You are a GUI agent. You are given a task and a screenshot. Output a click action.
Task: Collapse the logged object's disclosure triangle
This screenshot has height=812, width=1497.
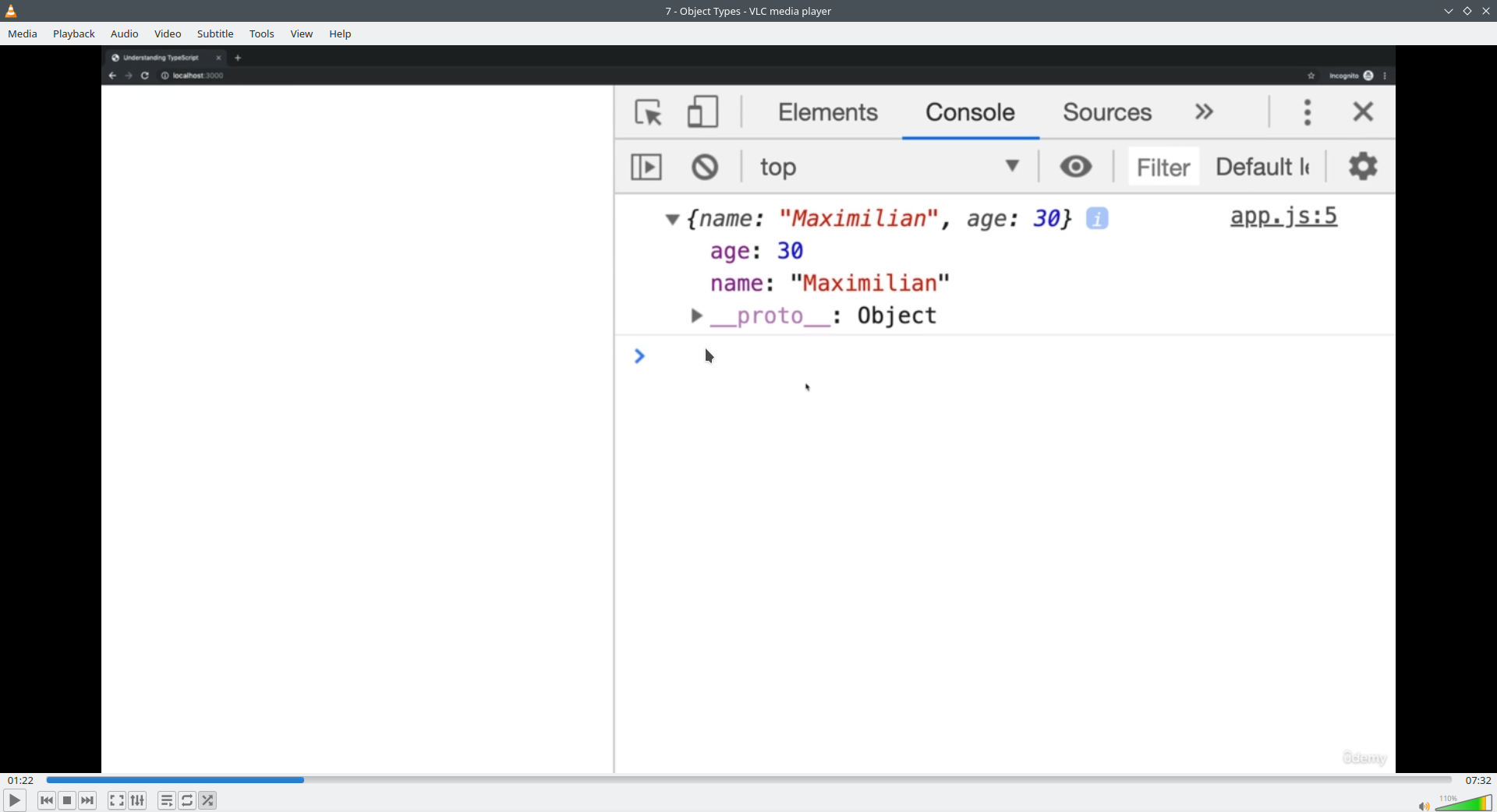[672, 220]
